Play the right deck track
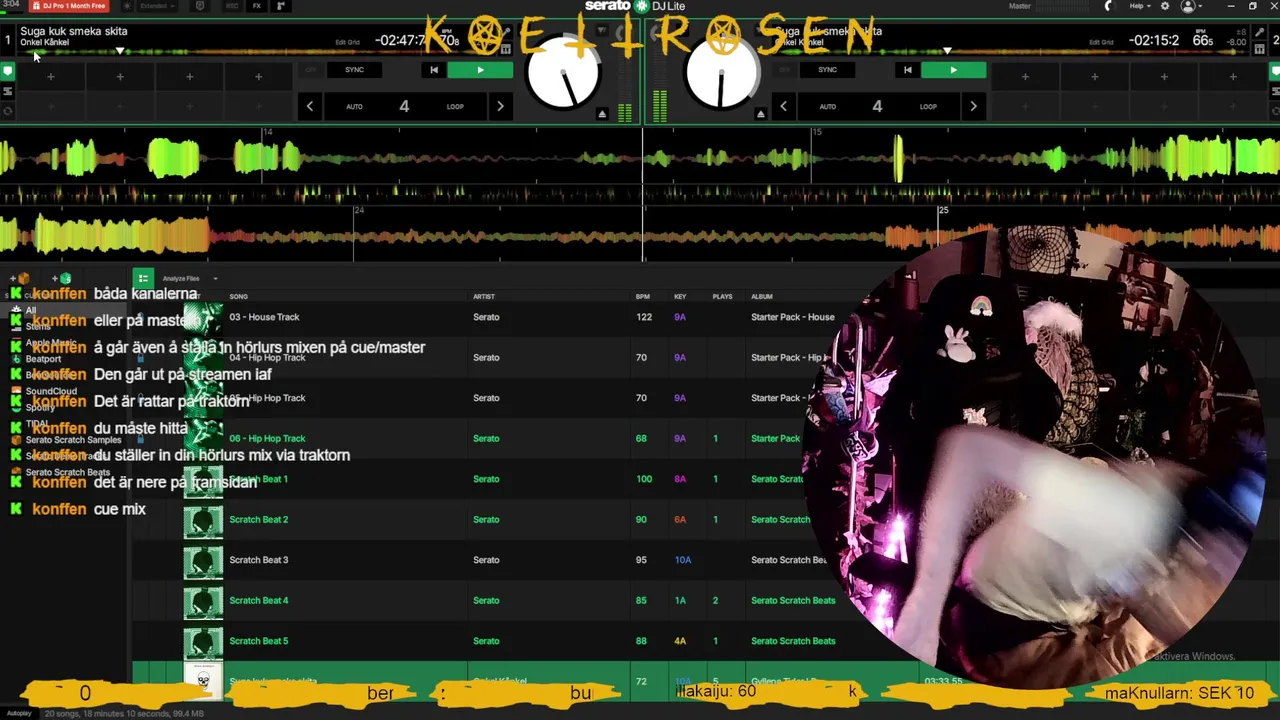Image resolution: width=1280 pixels, height=720 pixels. [x=953, y=70]
